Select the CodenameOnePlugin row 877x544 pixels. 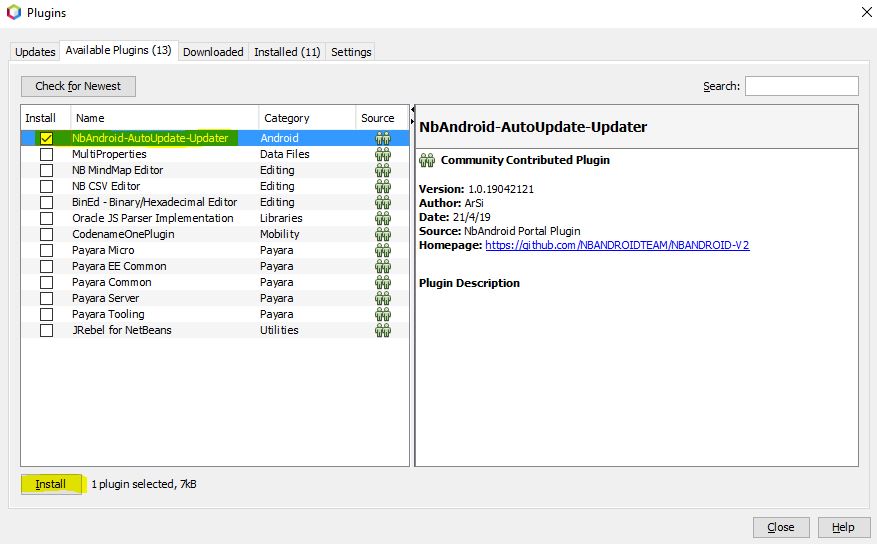(x=215, y=234)
